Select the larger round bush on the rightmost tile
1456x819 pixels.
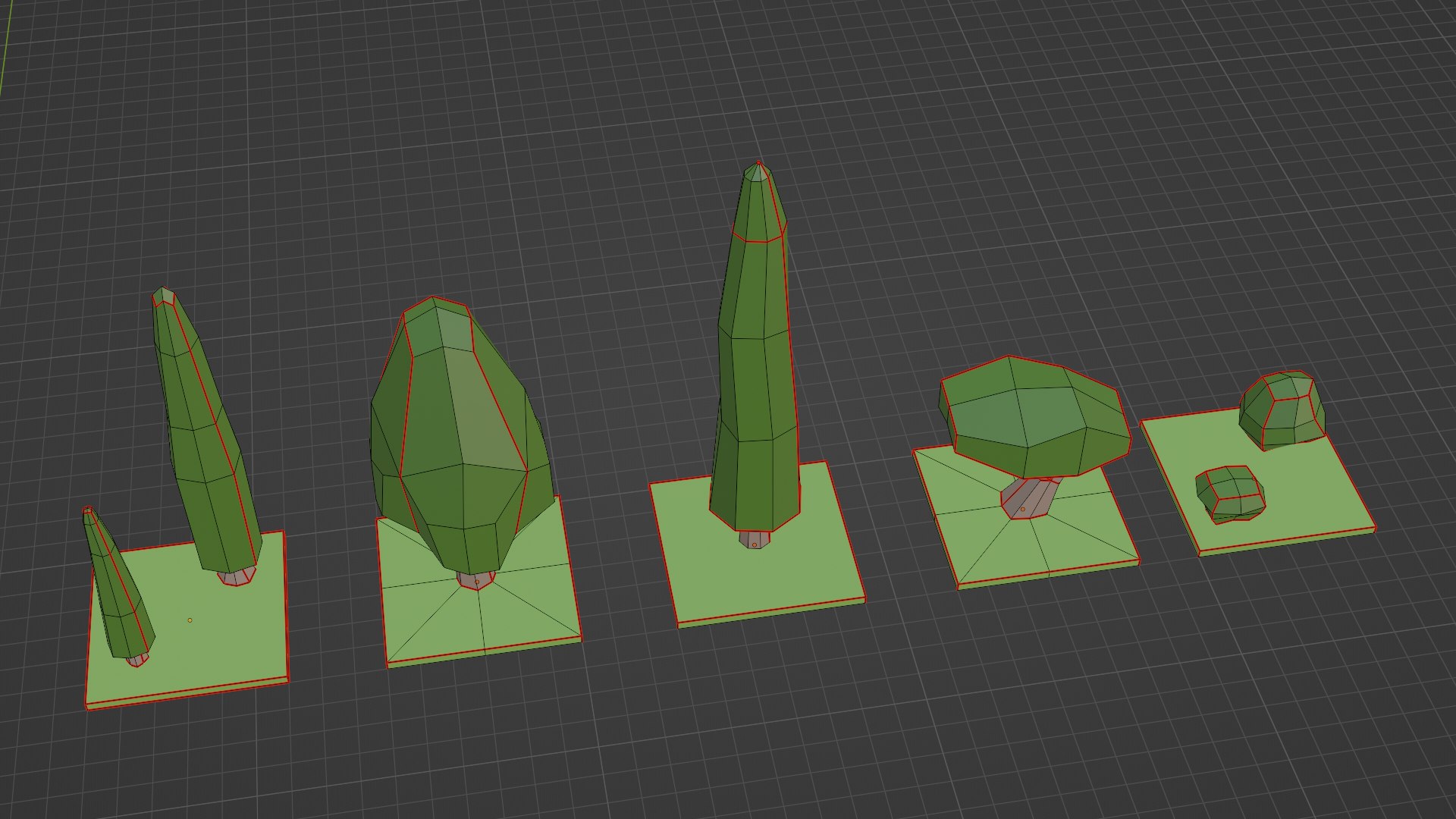[1282, 409]
